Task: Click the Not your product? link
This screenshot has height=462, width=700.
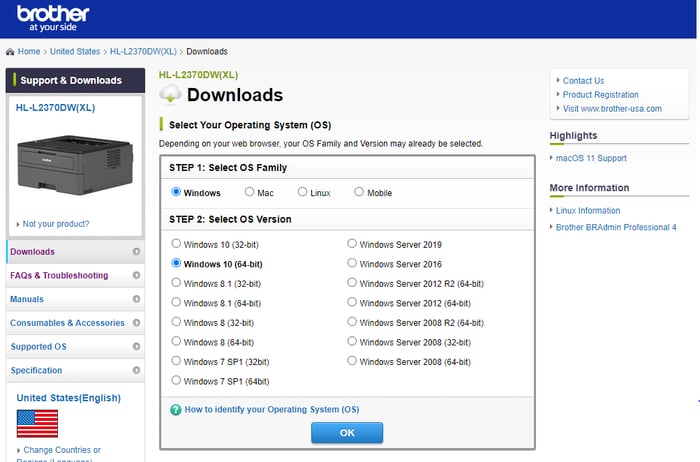Action: point(56,224)
